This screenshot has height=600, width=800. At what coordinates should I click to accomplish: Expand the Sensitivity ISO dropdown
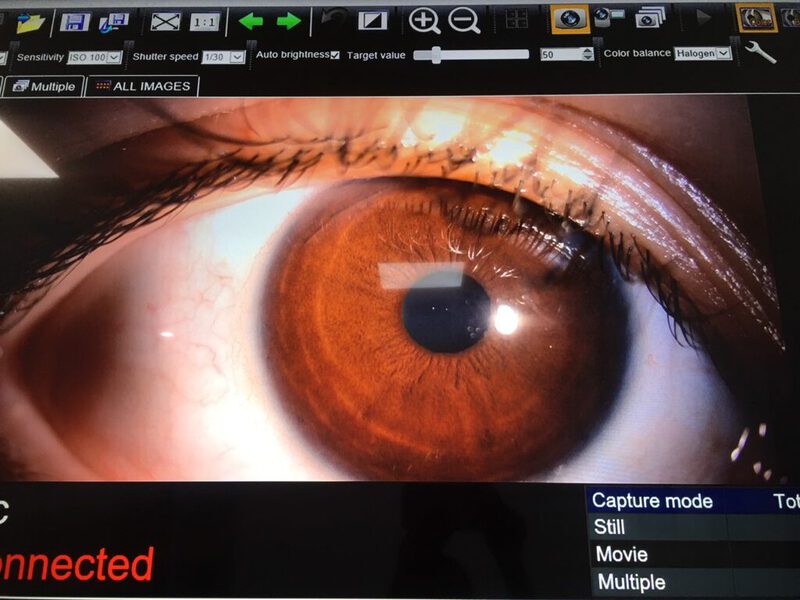95,57
